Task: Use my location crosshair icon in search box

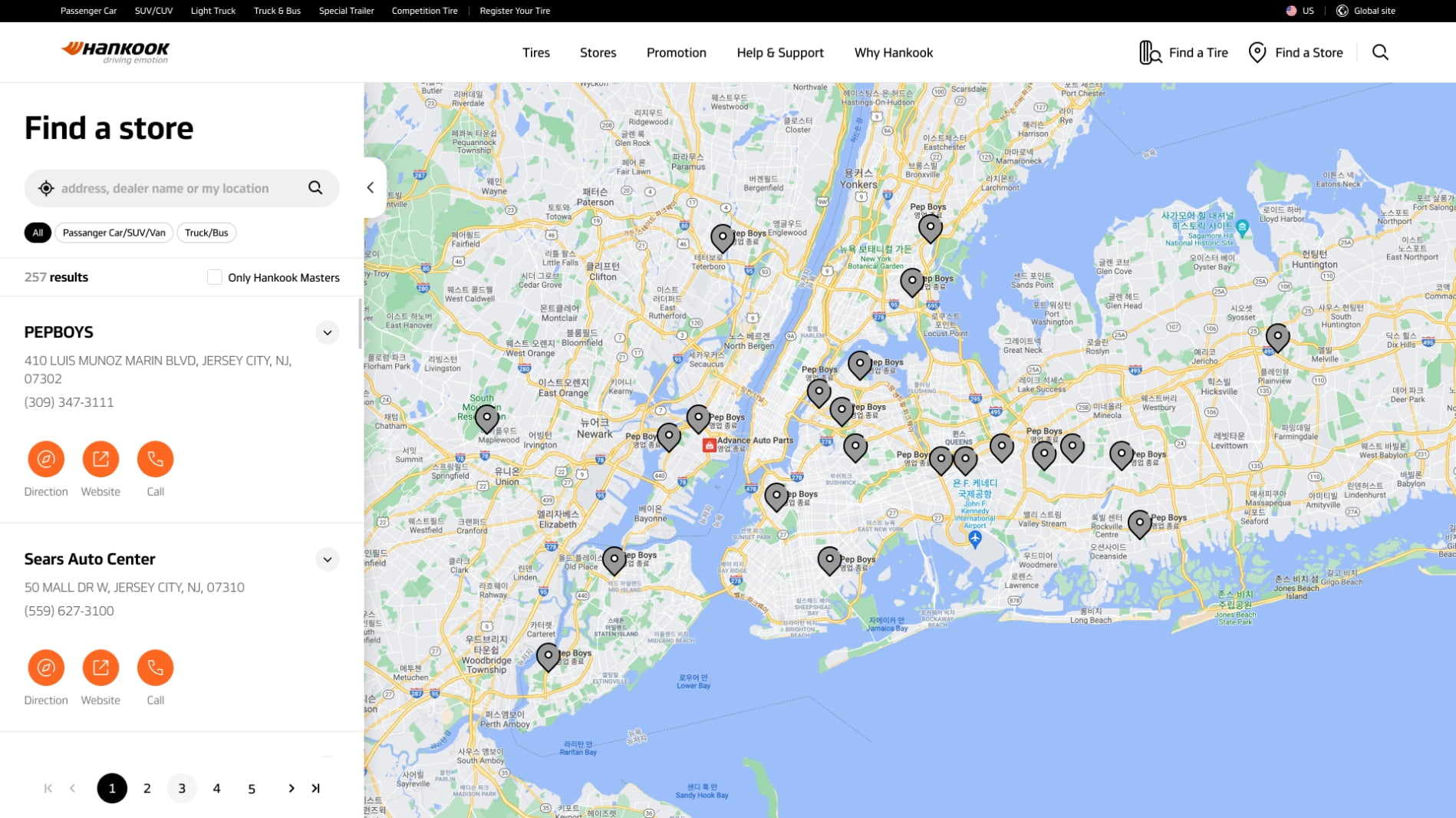Action: (46, 188)
